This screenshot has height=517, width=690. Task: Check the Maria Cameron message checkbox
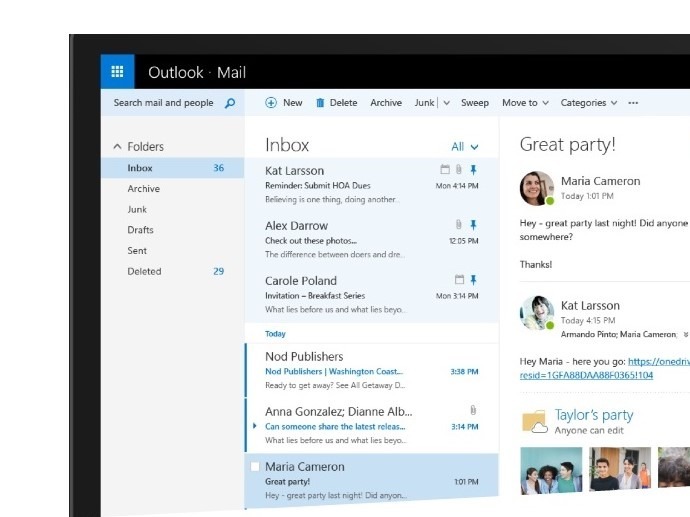(x=255, y=466)
